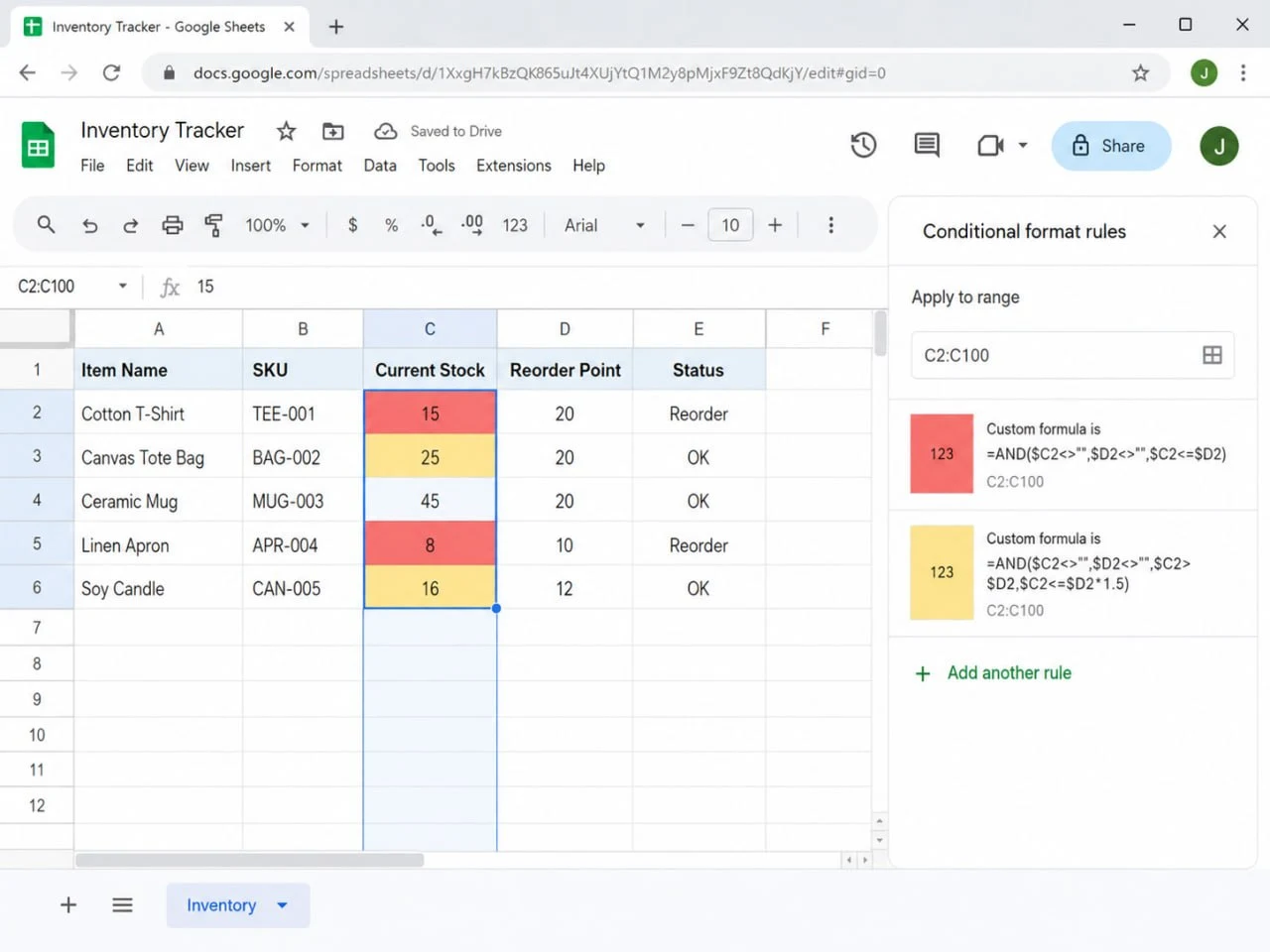
Task: Search the menus with magnifier icon
Action: point(46,225)
